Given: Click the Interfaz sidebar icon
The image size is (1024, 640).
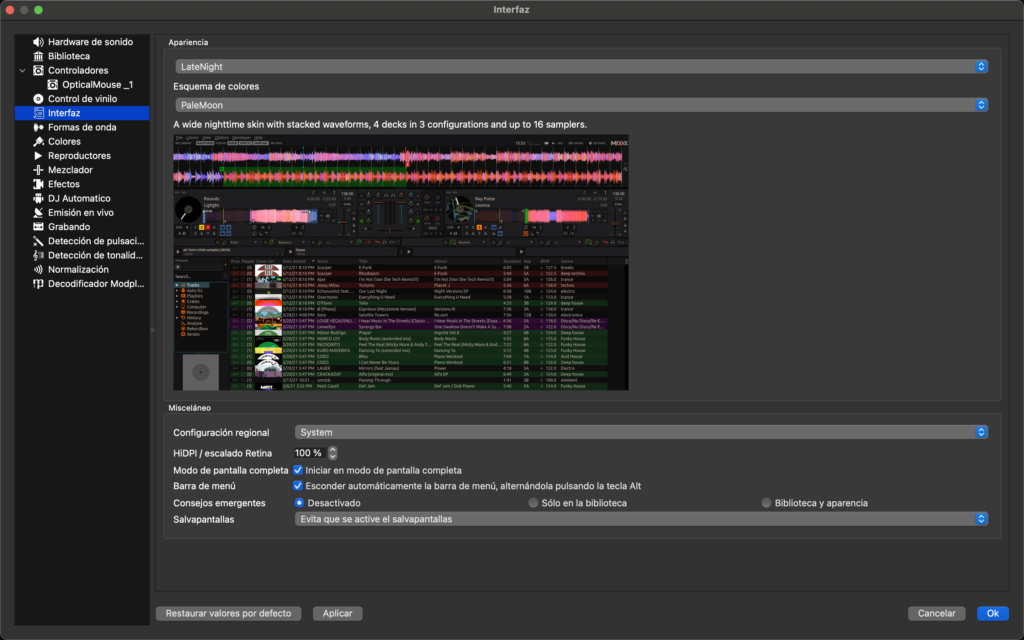Looking at the screenshot, I should (x=39, y=113).
